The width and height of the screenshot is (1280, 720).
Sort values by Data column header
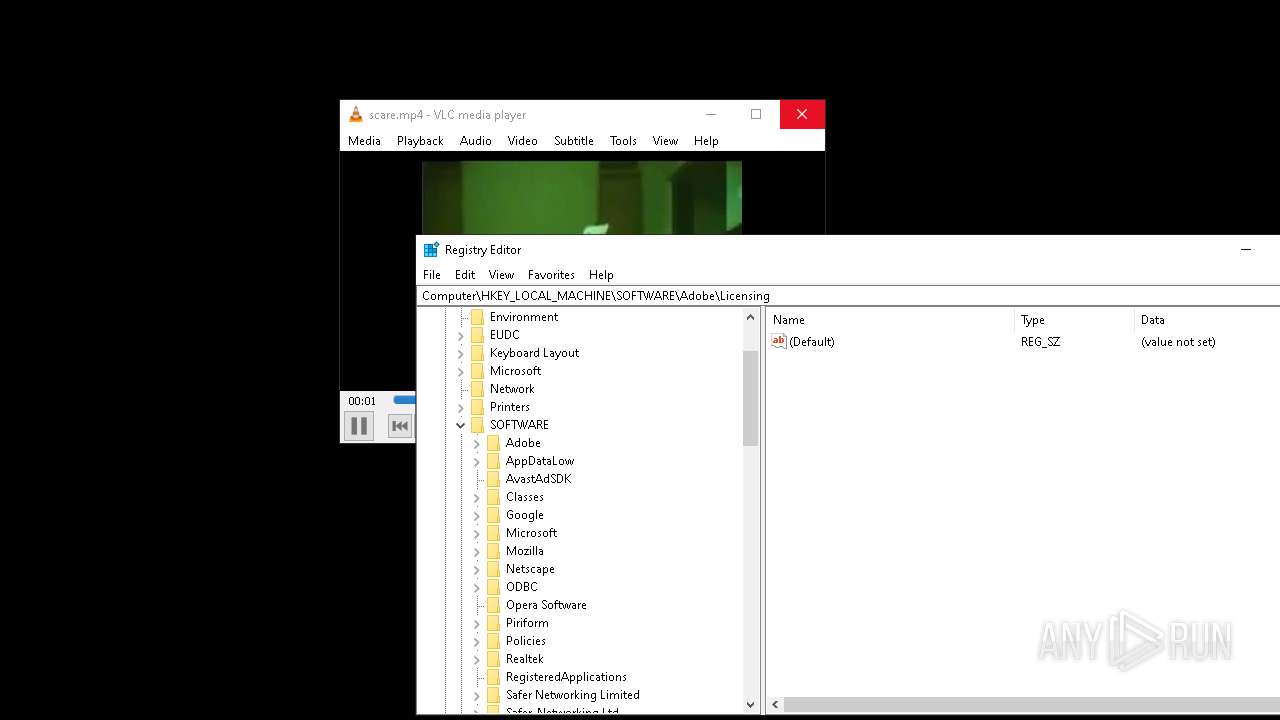[x=1208, y=320]
